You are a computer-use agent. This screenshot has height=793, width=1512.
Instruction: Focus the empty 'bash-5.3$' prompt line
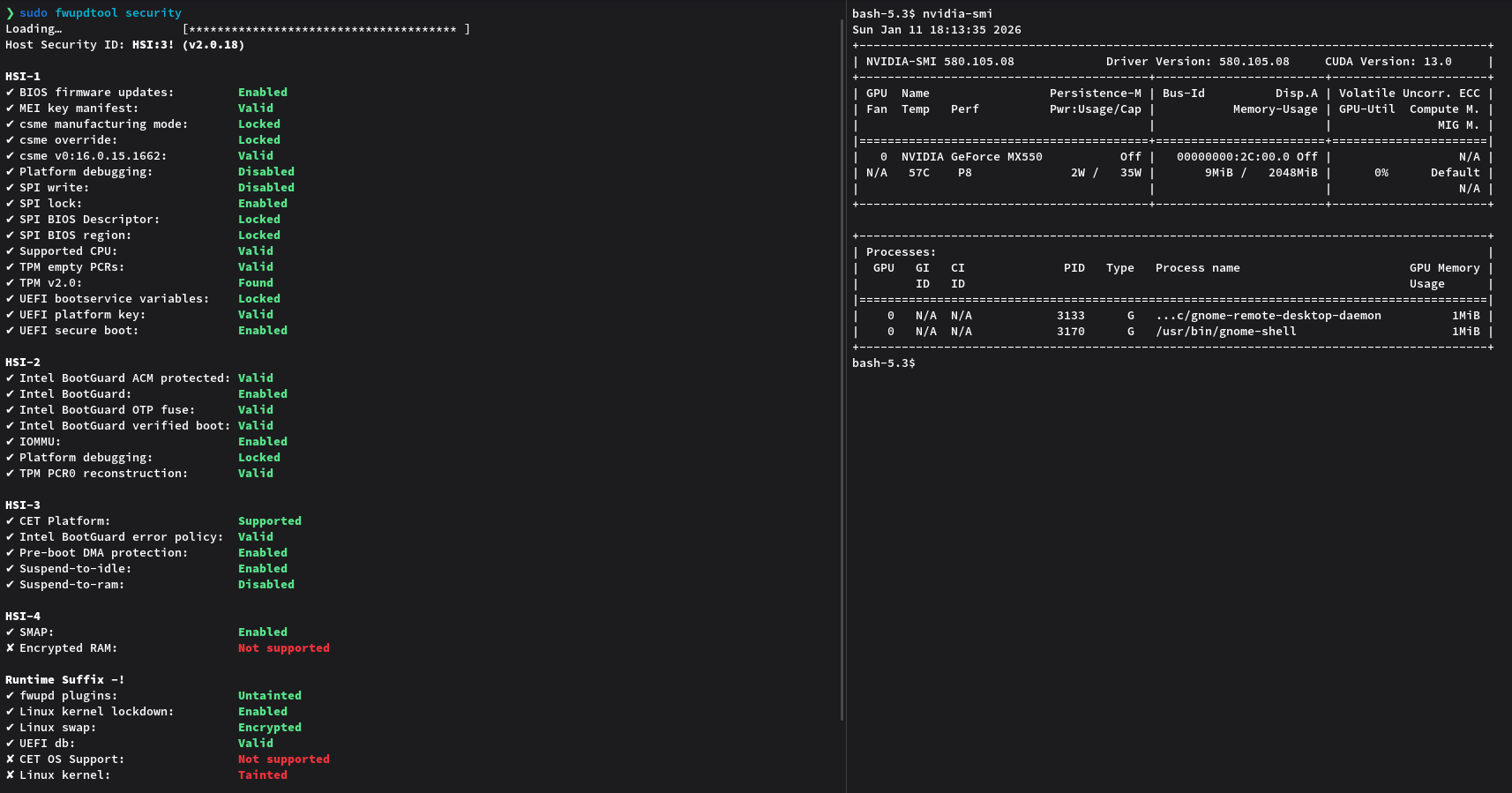[x=884, y=363]
